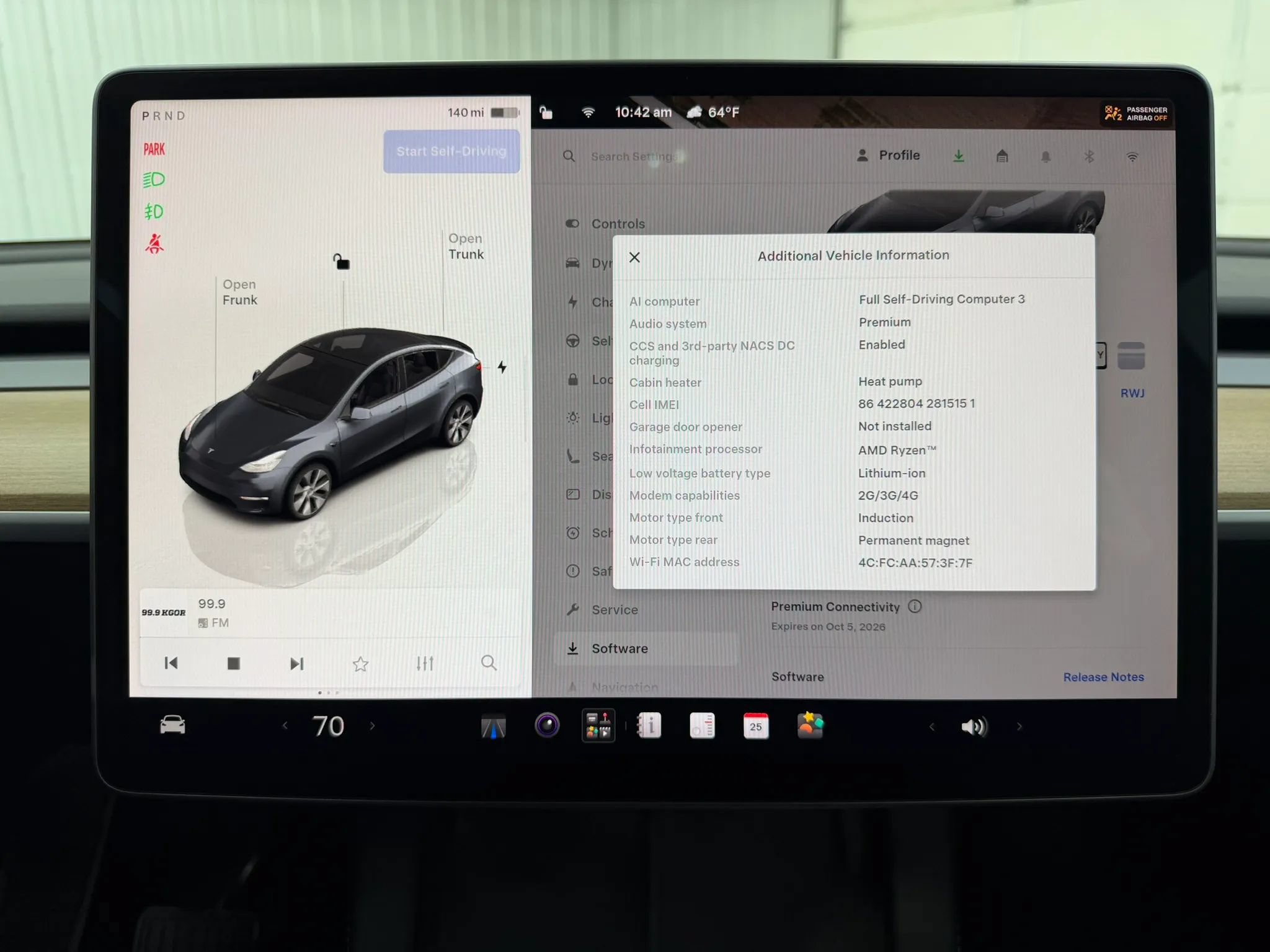Viewport: 1270px width, 952px height.
Task: Open weather showing 64°F
Action: tap(713, 112)
